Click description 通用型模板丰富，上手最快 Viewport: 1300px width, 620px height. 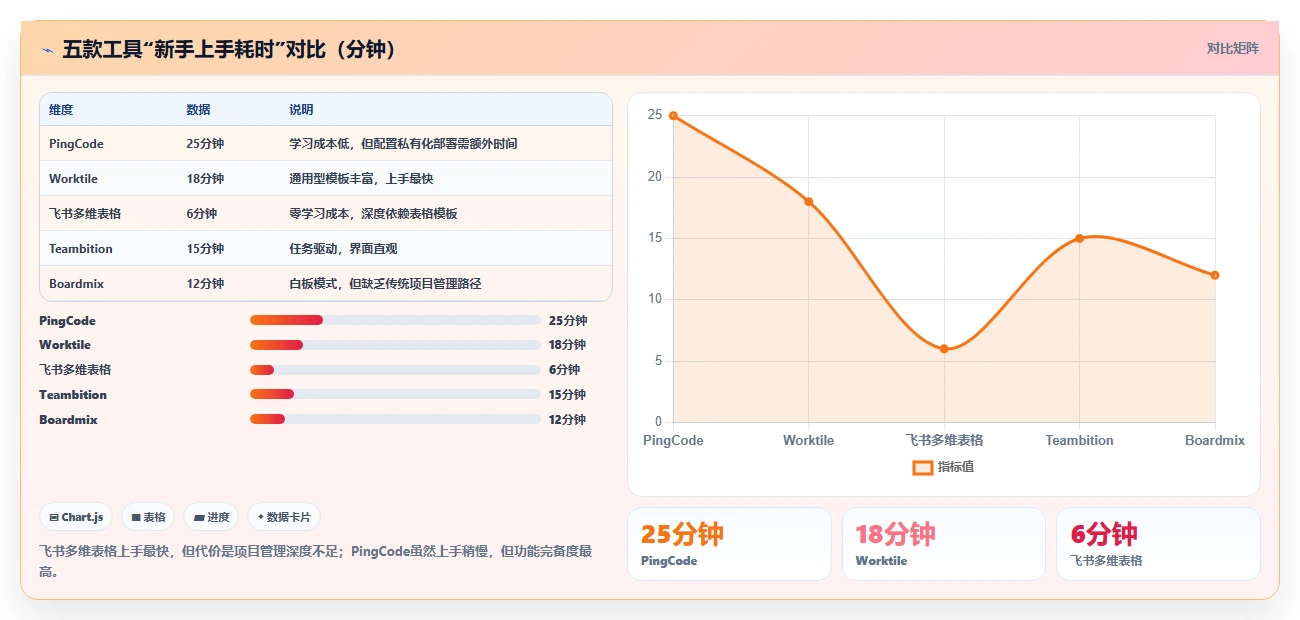[361, 179]
